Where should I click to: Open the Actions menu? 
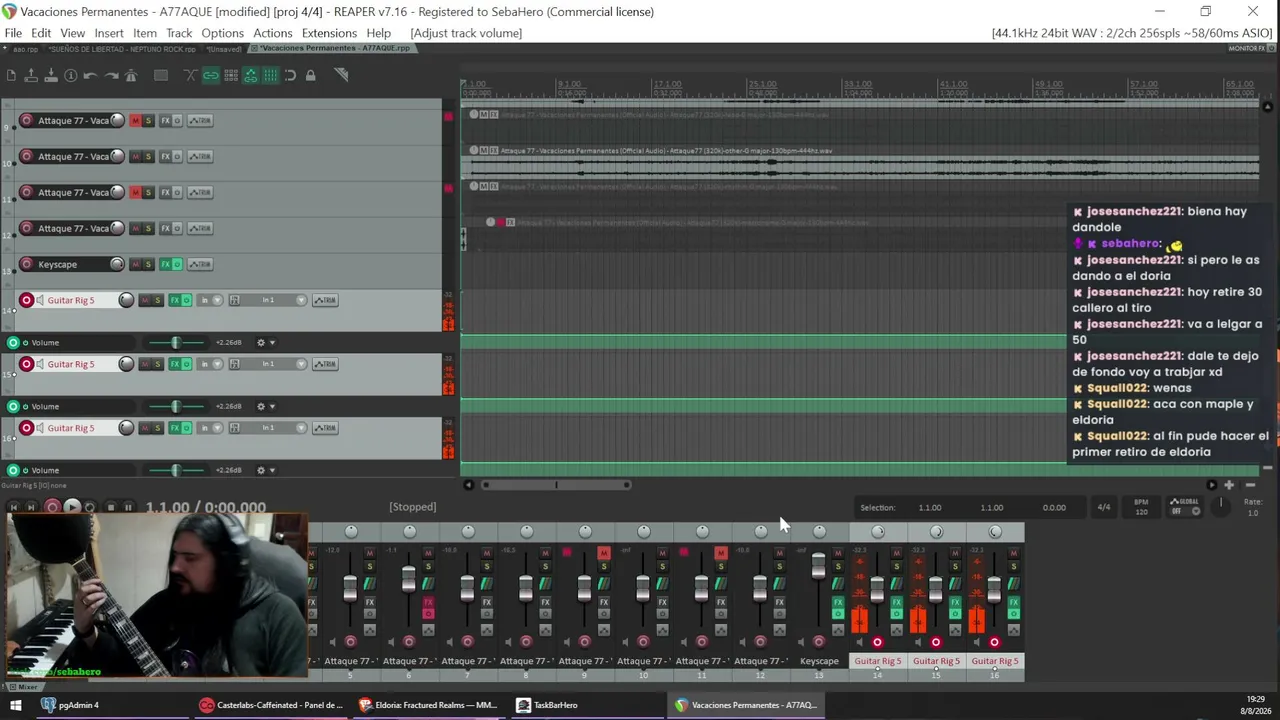[x=273, y=33]
